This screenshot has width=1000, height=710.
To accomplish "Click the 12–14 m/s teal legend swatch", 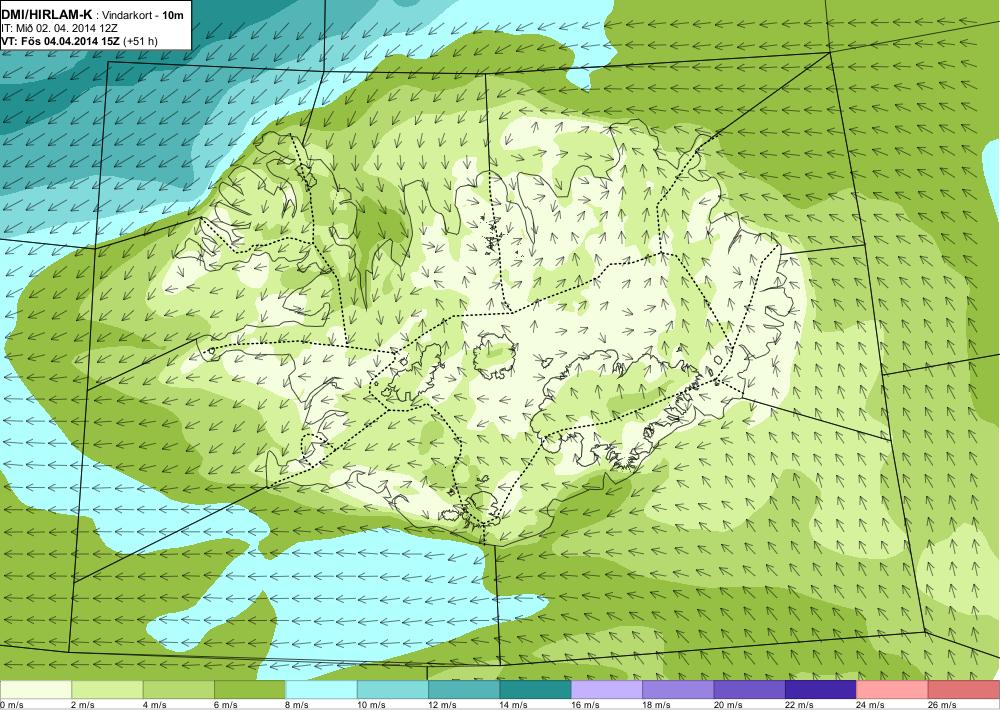I will coord(464,690).
